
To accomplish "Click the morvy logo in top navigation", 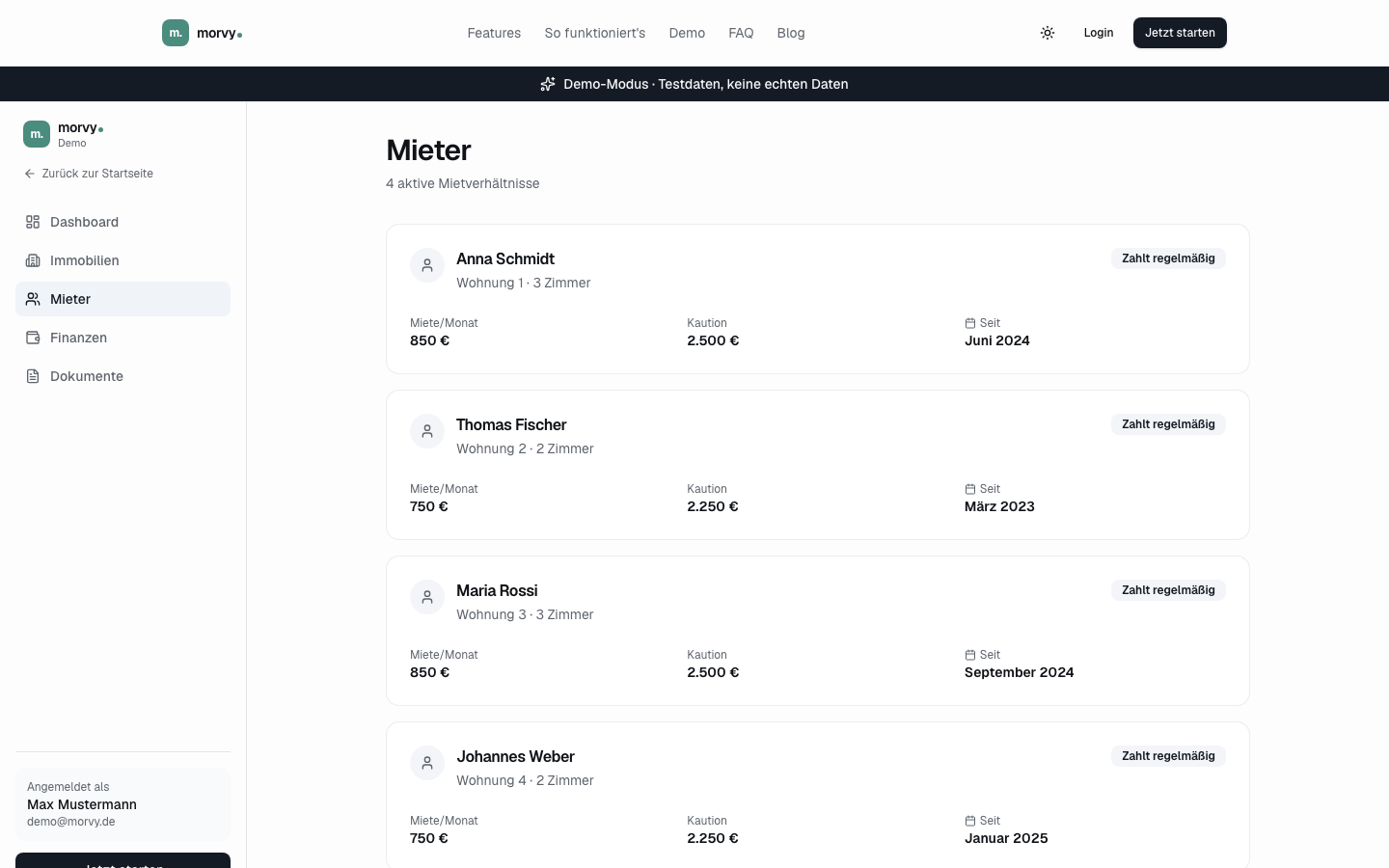I will [203, 33].
